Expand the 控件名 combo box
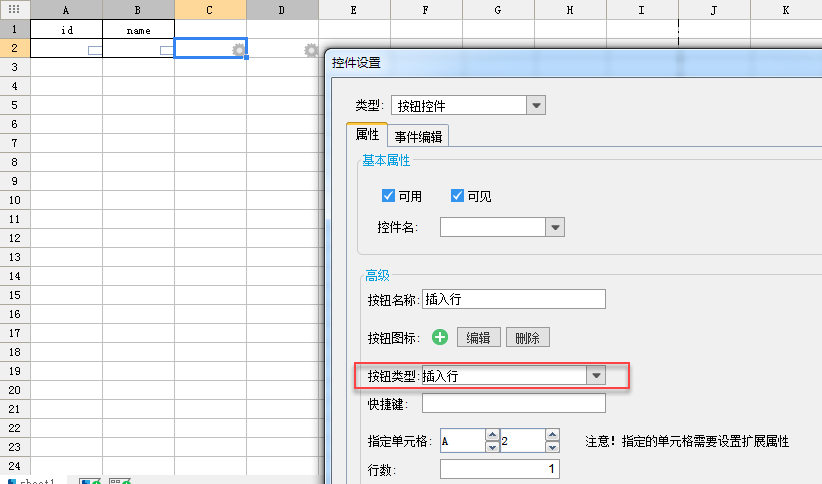 coord(555,228)
